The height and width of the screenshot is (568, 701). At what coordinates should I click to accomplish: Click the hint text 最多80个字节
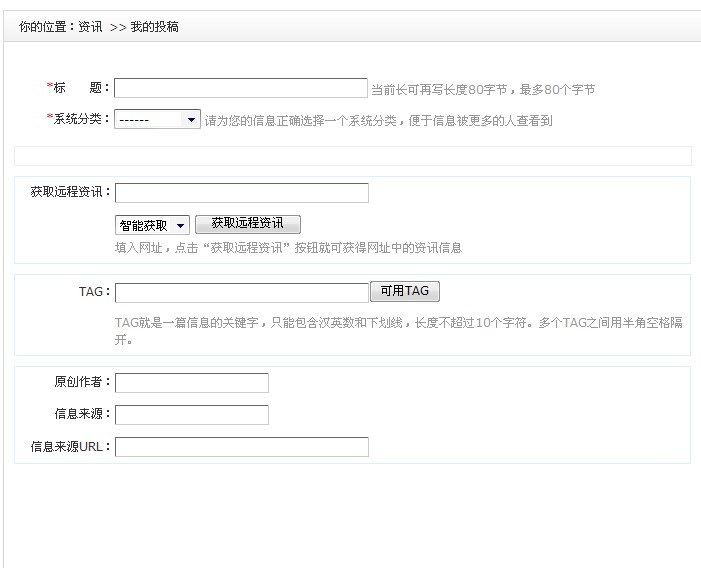557,90
